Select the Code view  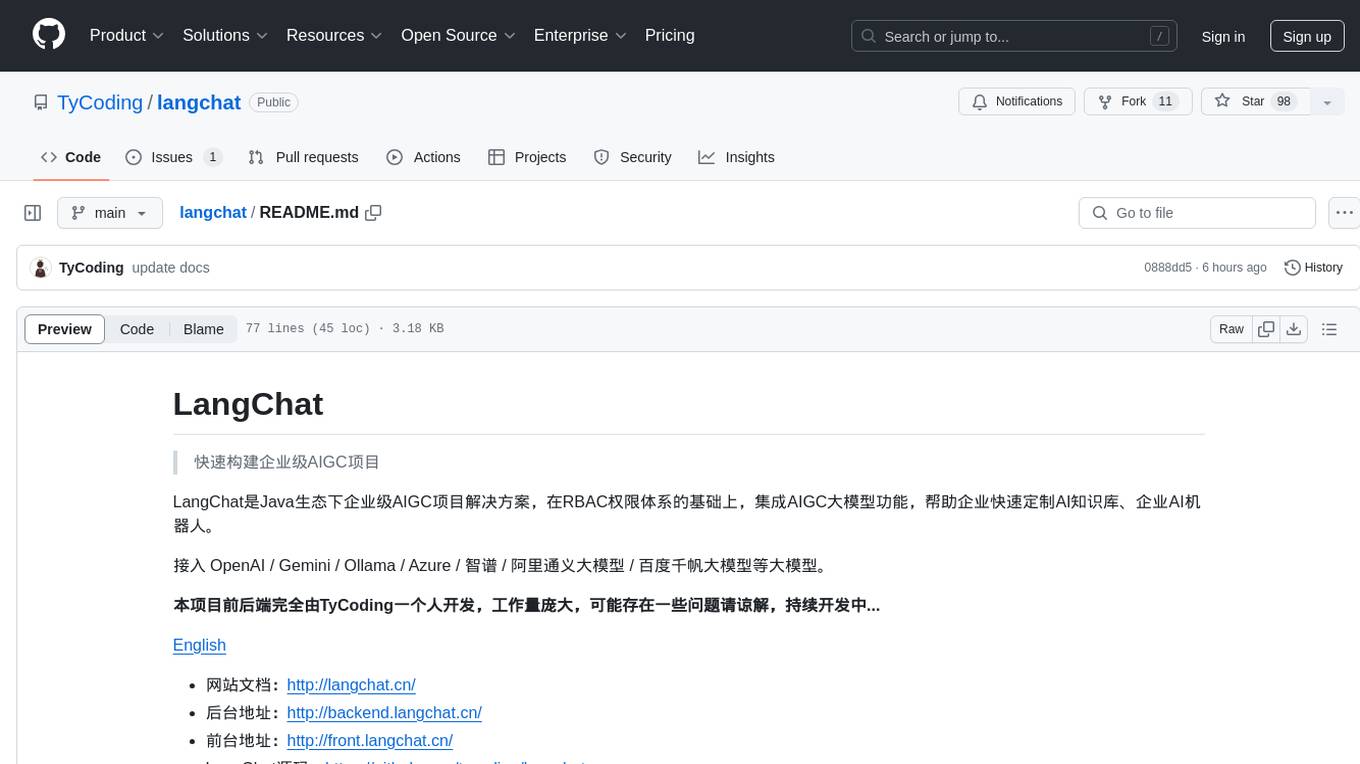(137, 329)
